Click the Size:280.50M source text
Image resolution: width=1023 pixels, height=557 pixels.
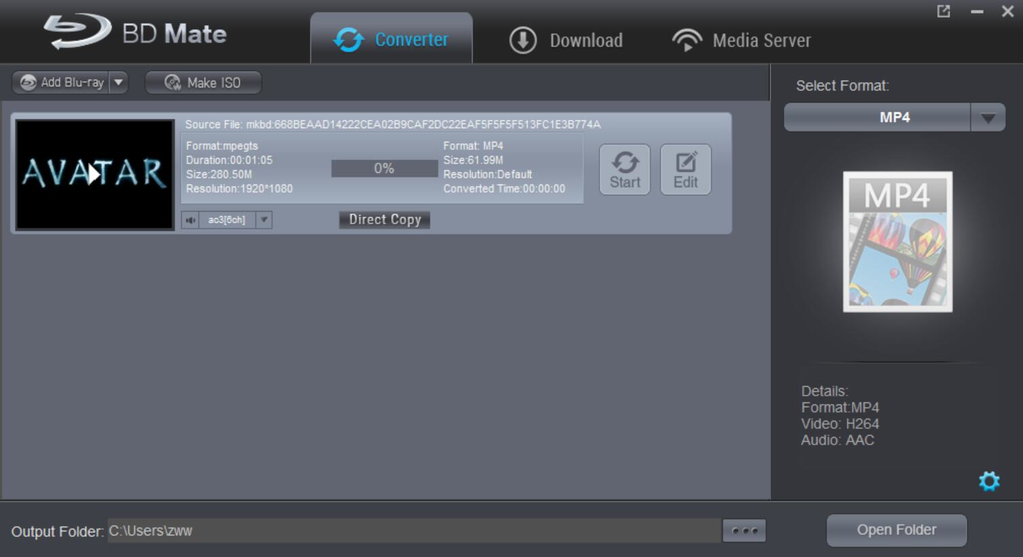pos(219,175)
